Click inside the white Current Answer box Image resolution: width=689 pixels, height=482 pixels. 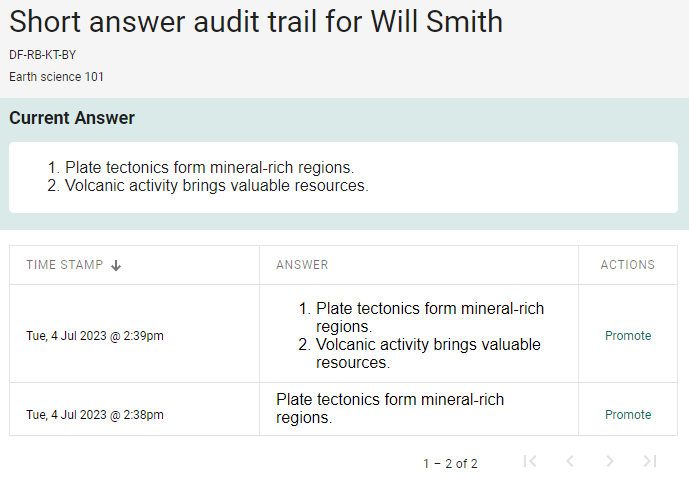[343, 177]
